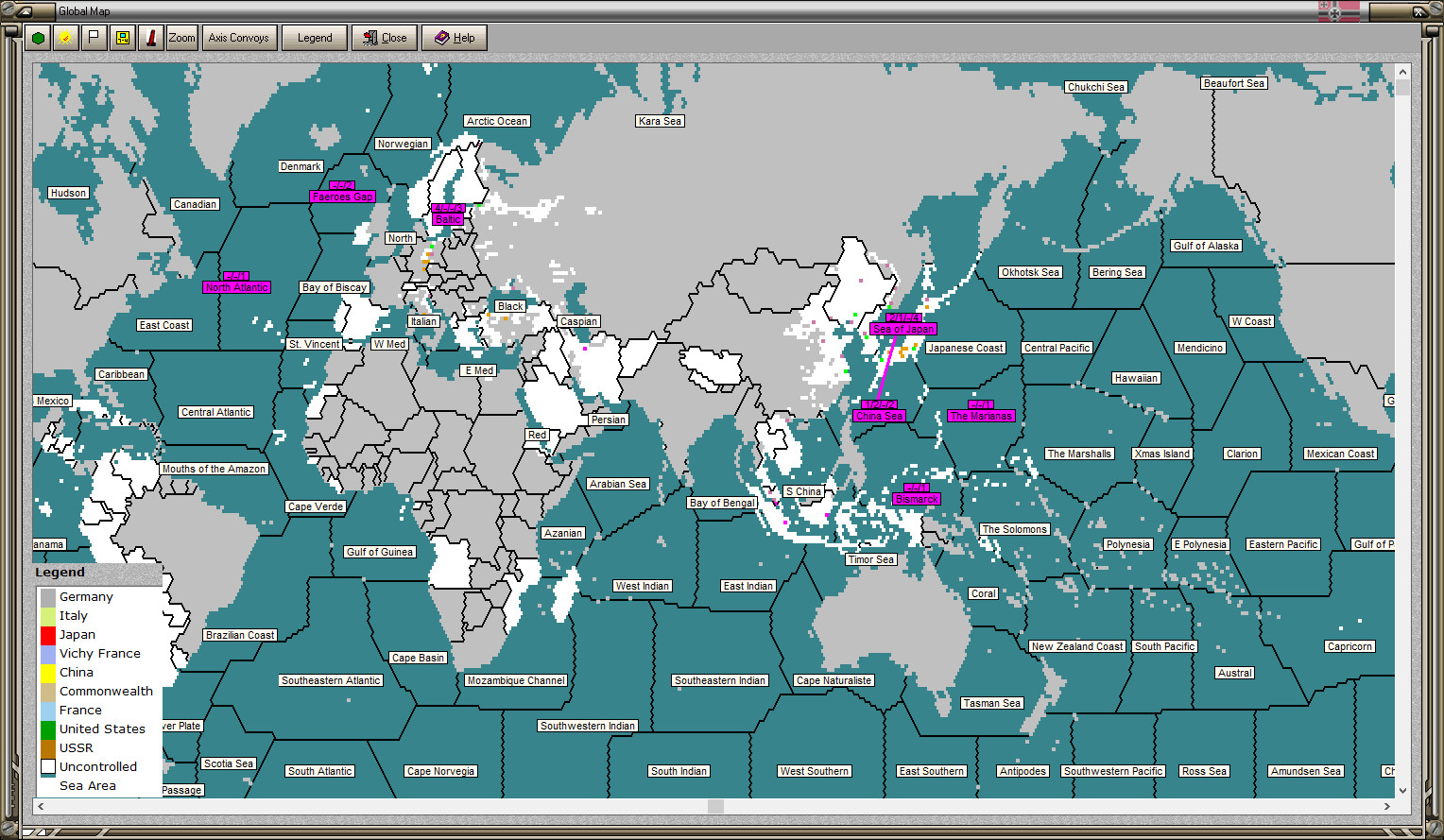Viewport: 1444px width, 840px height.
Task: Click the Southwestern Indian label
Action: click(x=588, y=726)
